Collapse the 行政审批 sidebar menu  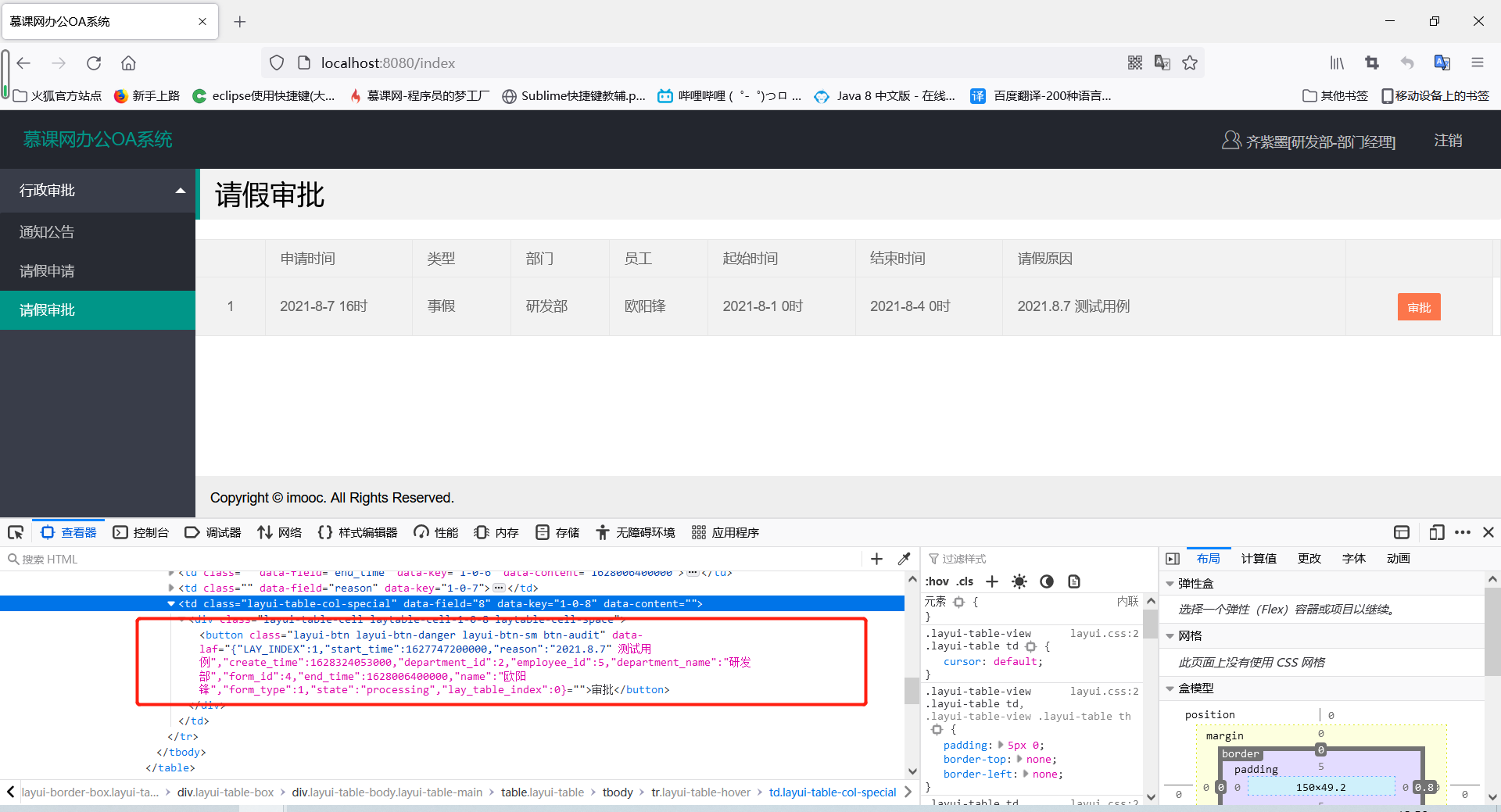[x=98, y=190]
